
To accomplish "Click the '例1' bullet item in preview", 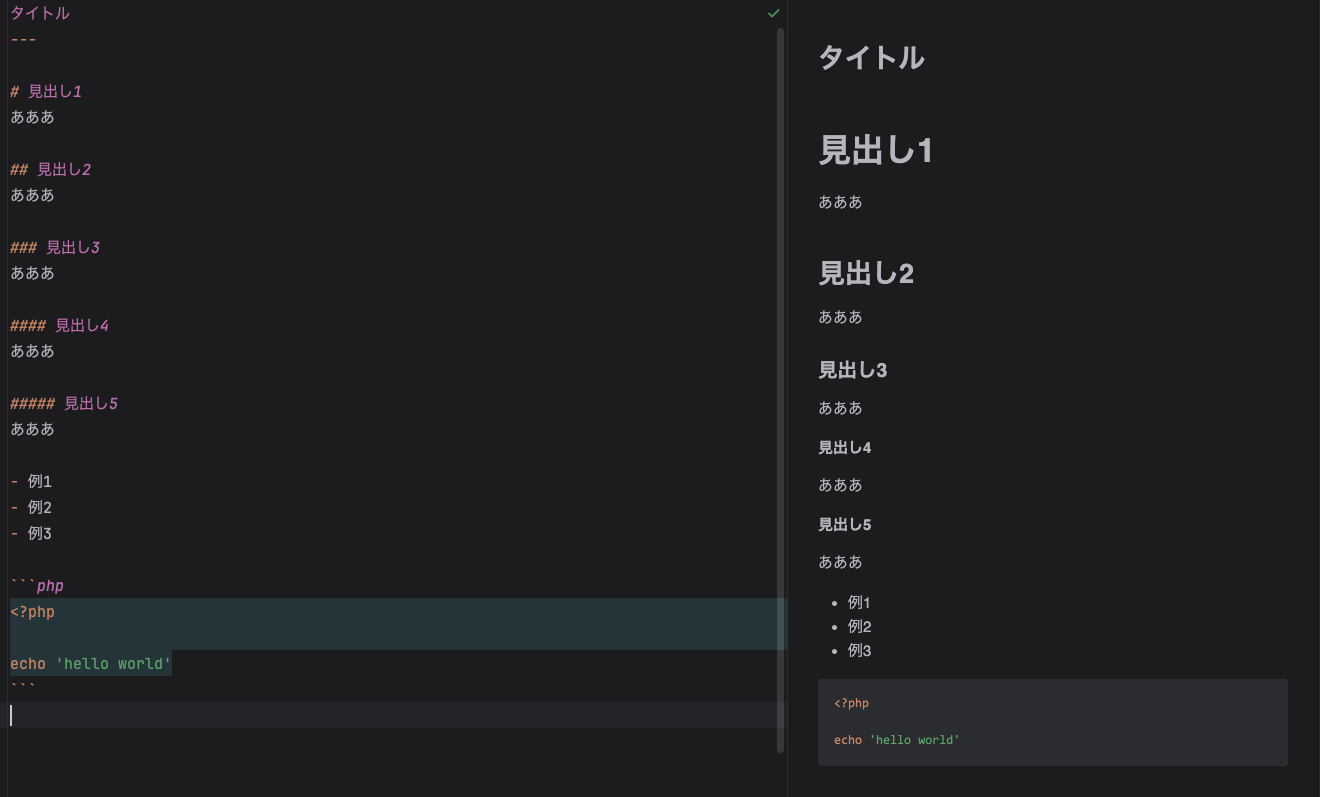I will pos(860,603).
